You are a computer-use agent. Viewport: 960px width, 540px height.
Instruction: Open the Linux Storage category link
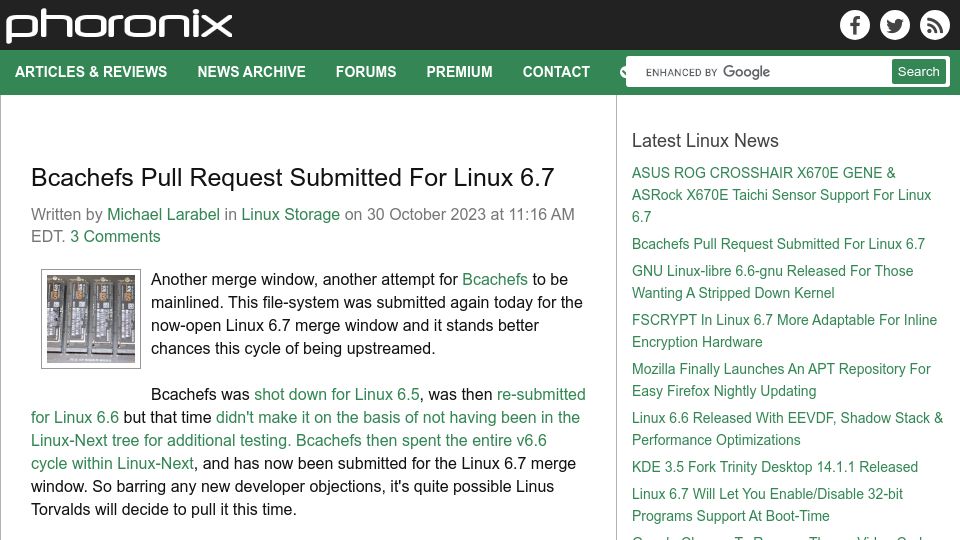290,214
